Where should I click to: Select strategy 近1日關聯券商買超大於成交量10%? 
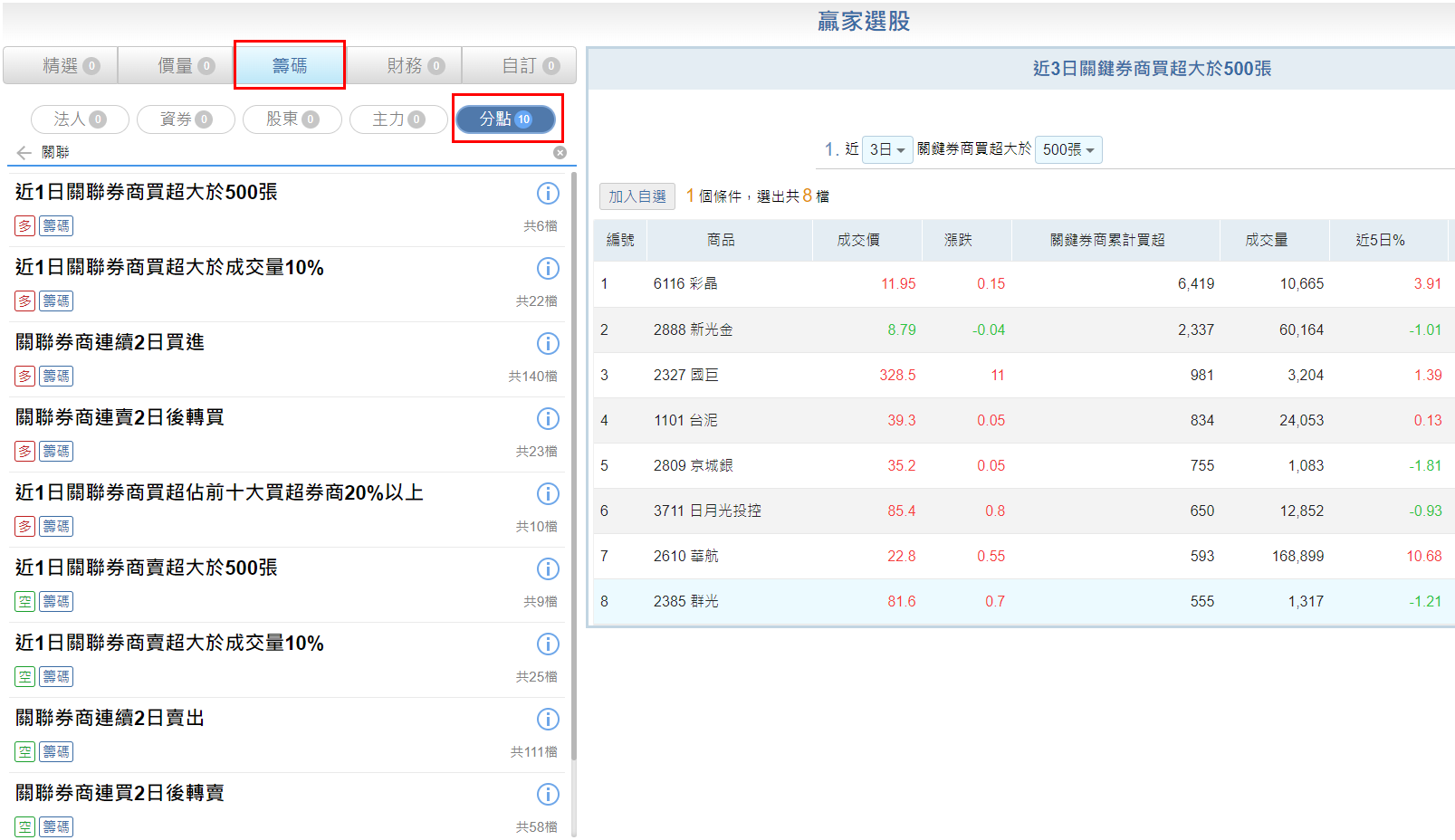click(169, 268)
